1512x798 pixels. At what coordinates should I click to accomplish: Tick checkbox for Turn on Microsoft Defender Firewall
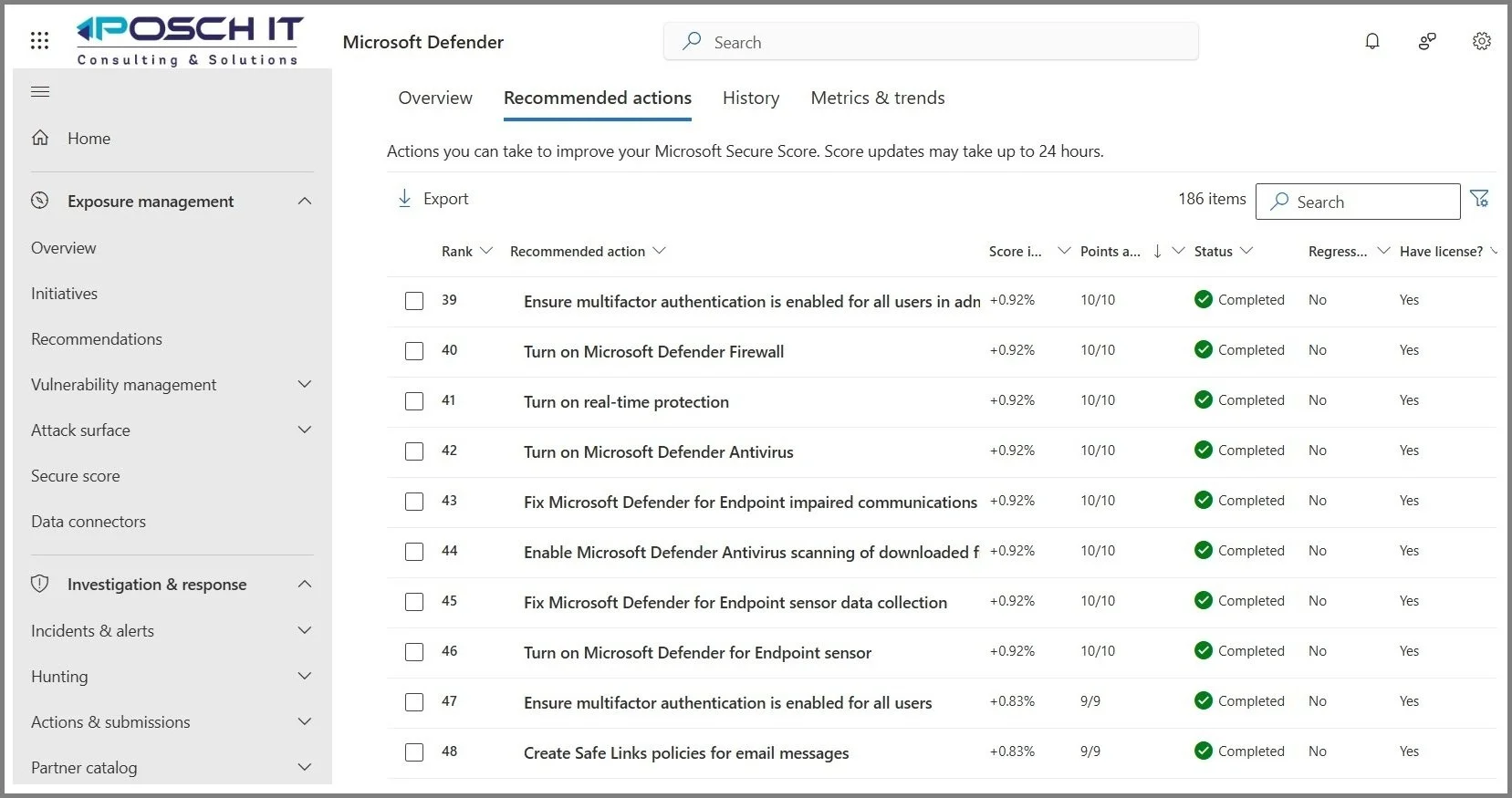[x=414, y=351]
